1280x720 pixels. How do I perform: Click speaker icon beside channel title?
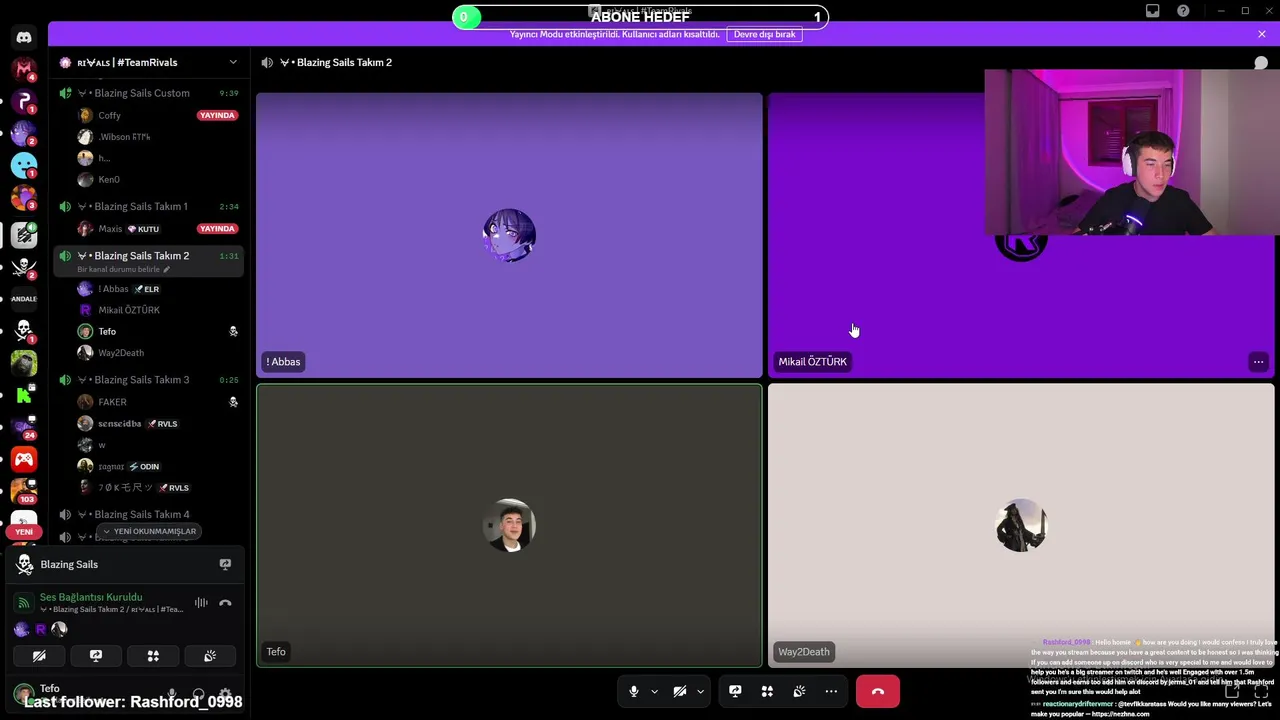click(267, 62)
